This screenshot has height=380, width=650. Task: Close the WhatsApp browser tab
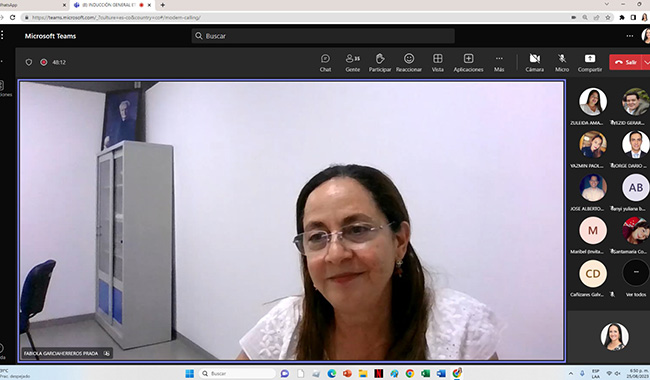[64, 5]
